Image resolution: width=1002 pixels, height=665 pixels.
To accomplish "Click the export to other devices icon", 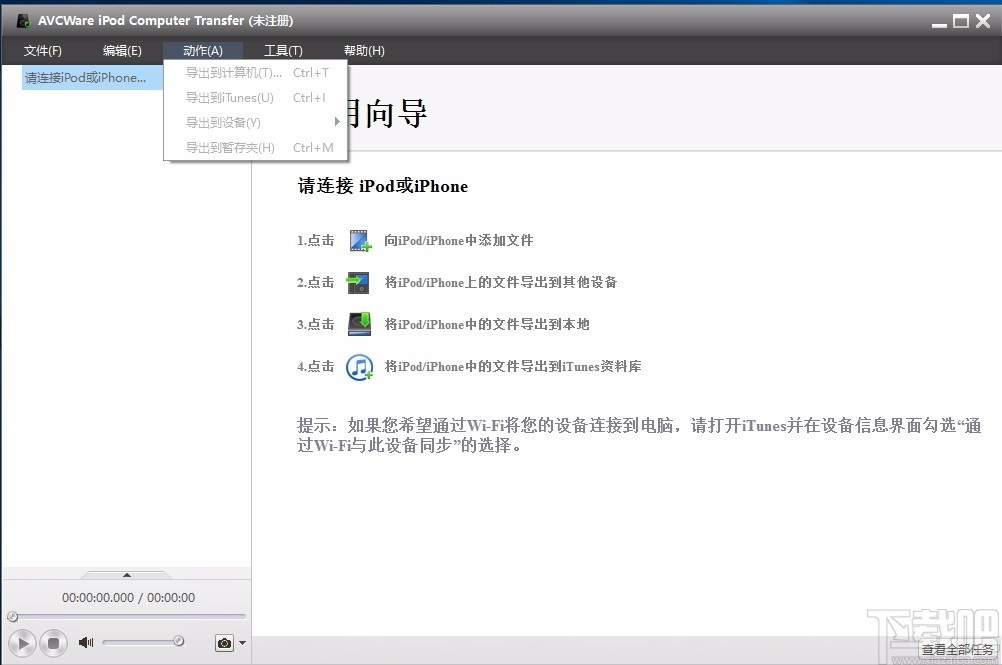I will (359, 282).
